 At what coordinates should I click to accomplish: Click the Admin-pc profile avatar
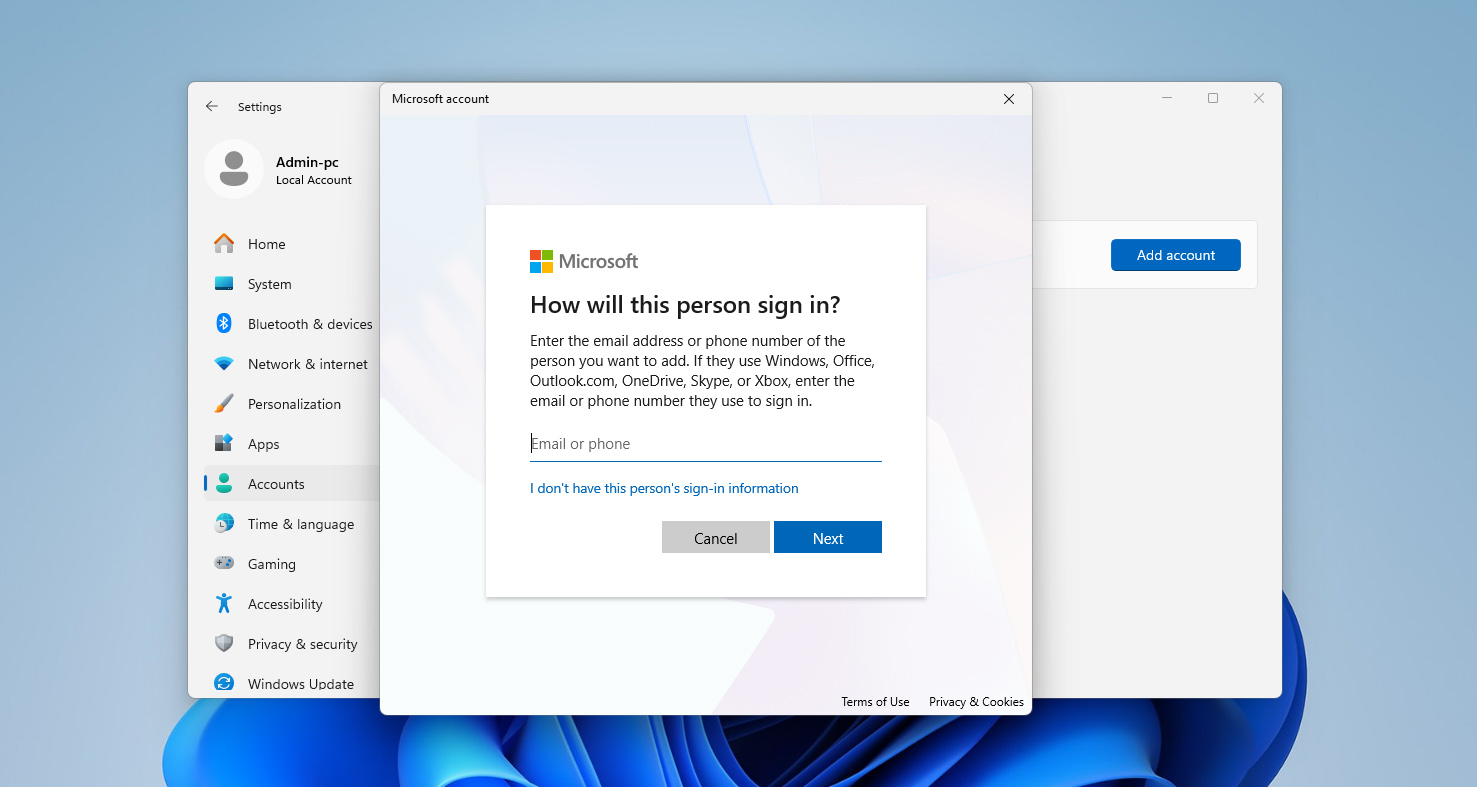coord(234,169)
